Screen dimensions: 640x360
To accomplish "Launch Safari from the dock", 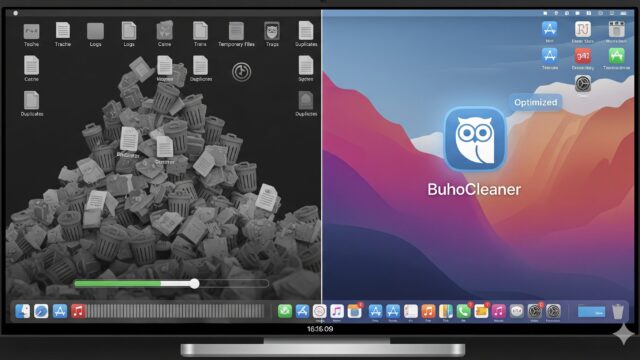I will [x=41, y=311].
